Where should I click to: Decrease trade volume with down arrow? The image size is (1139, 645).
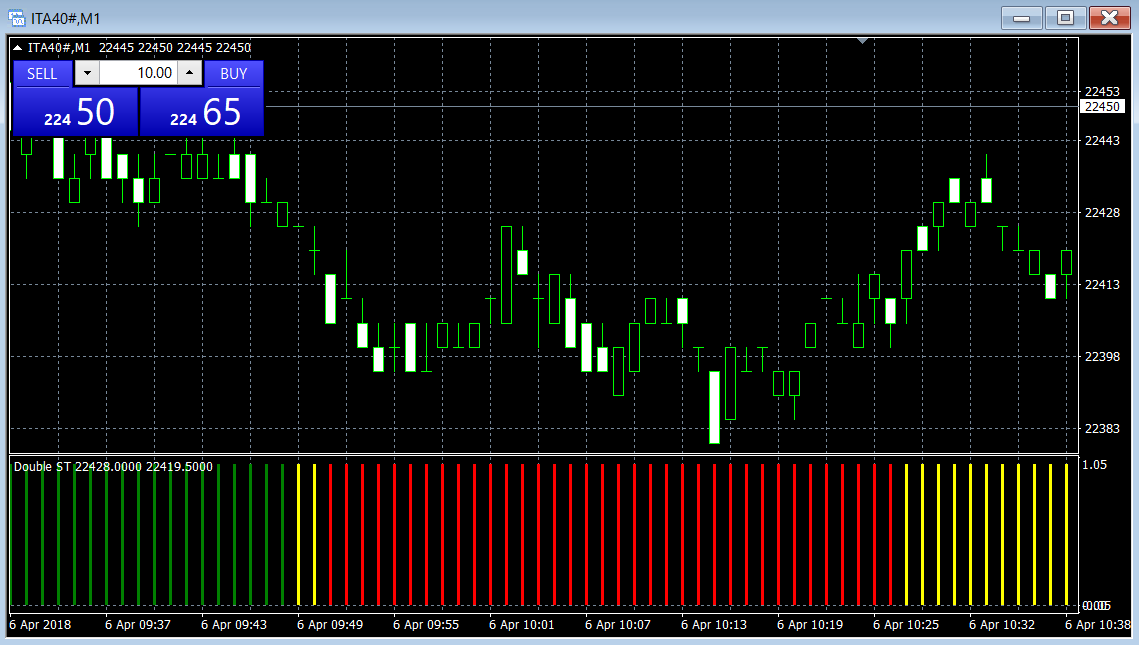87,73
